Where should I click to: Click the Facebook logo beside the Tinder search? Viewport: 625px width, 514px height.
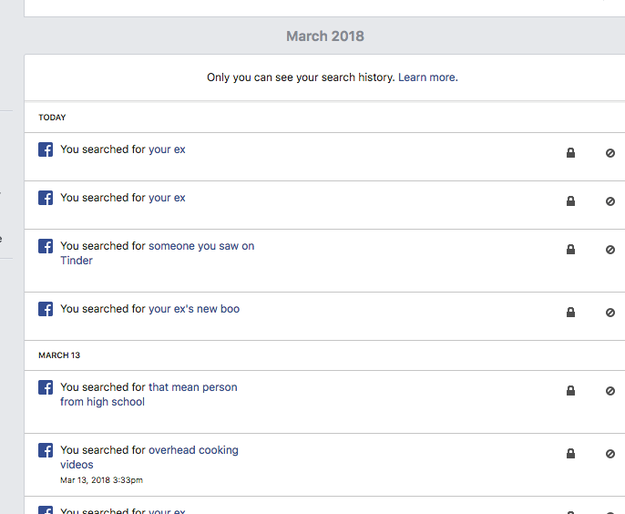point(46,246)
